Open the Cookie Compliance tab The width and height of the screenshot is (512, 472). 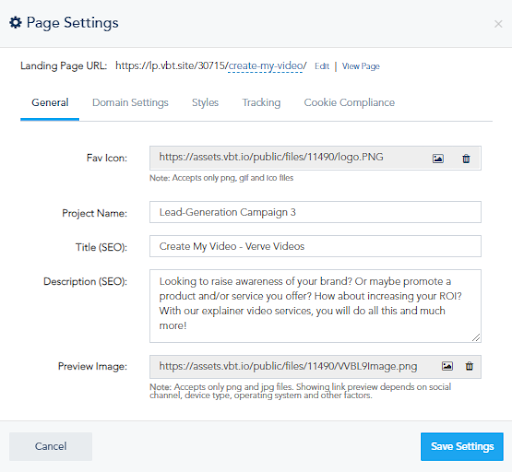click(x=349, y=102)
